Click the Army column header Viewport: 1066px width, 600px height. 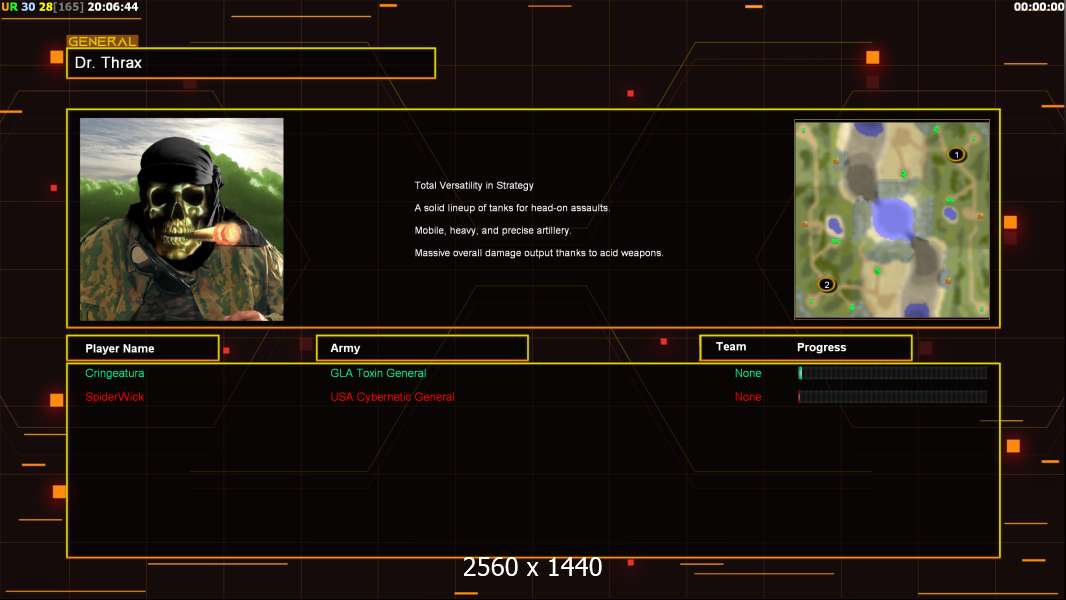422,348
